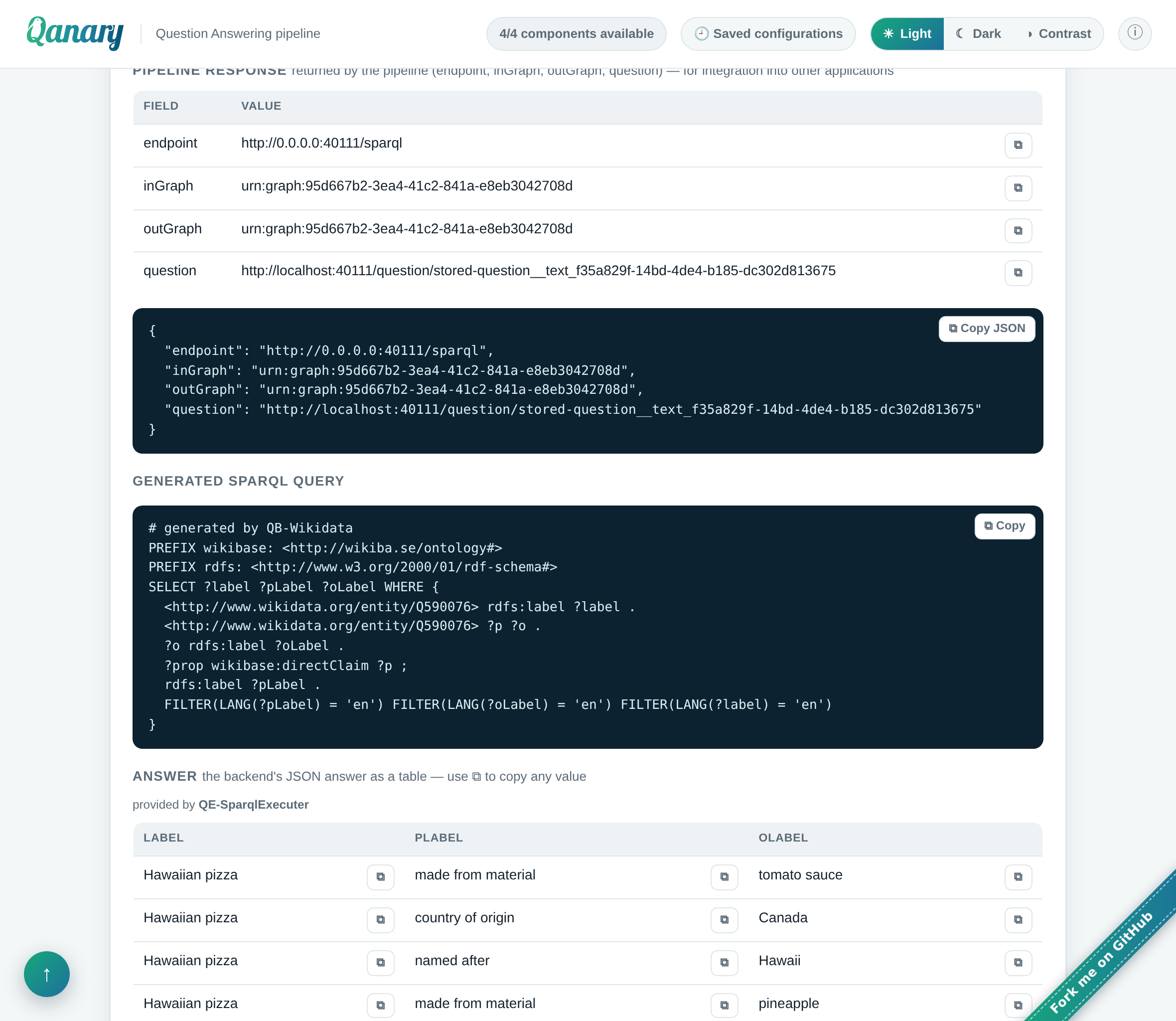1176x1021 pixels.
Task: Open the info icon in header
Action: coord(1135,33)
